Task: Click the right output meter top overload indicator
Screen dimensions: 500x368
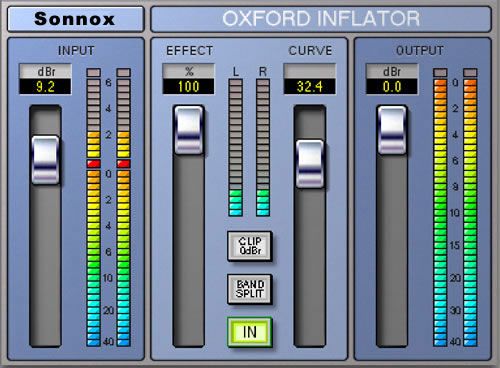Action: [470, 72]
